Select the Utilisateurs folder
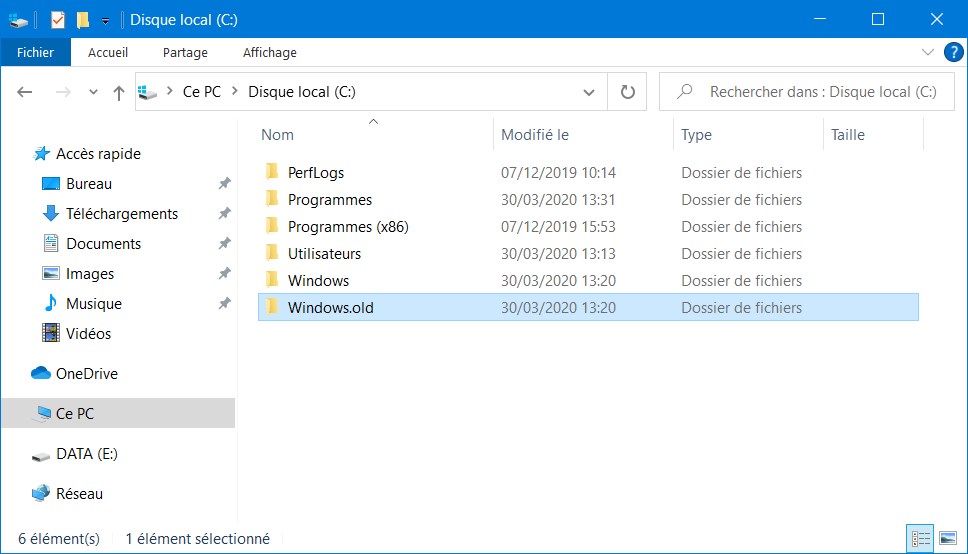Image resolution: width=968 pixels, height=554 pixels. pyautogui.click(x=588, y=253)
